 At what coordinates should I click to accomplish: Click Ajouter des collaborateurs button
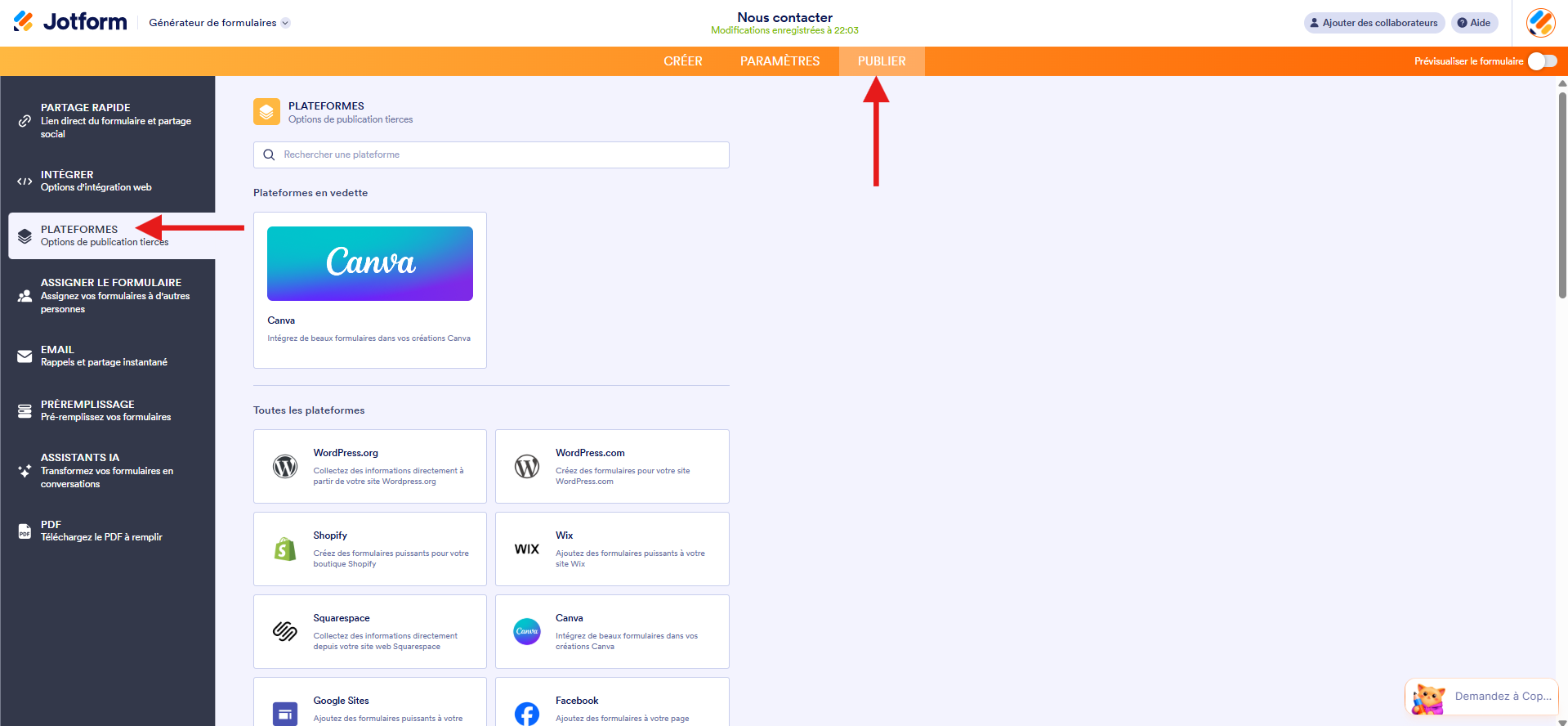pos(1374,23)
